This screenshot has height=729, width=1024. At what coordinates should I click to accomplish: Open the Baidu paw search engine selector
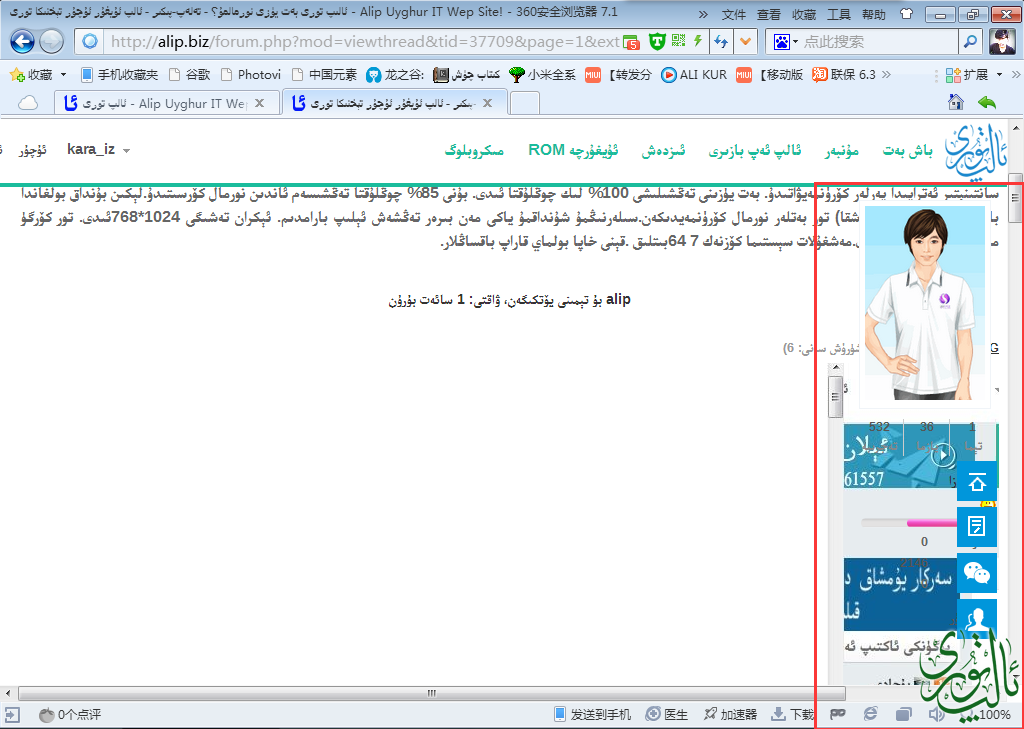[x=786, y=42]
